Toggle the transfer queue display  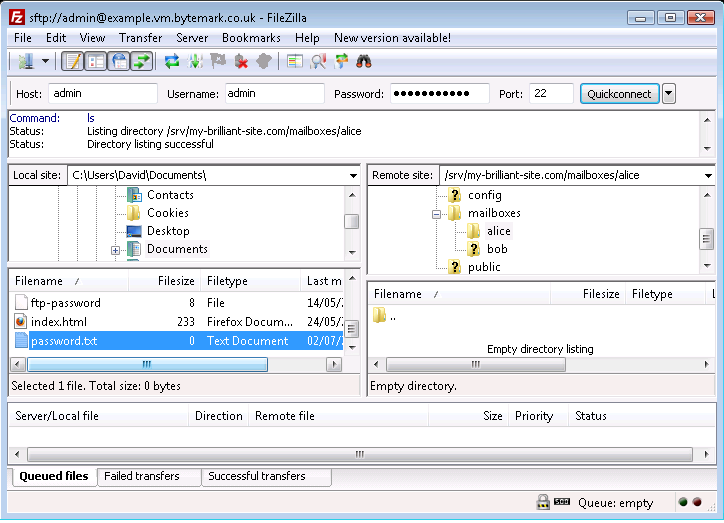point(141,61)
